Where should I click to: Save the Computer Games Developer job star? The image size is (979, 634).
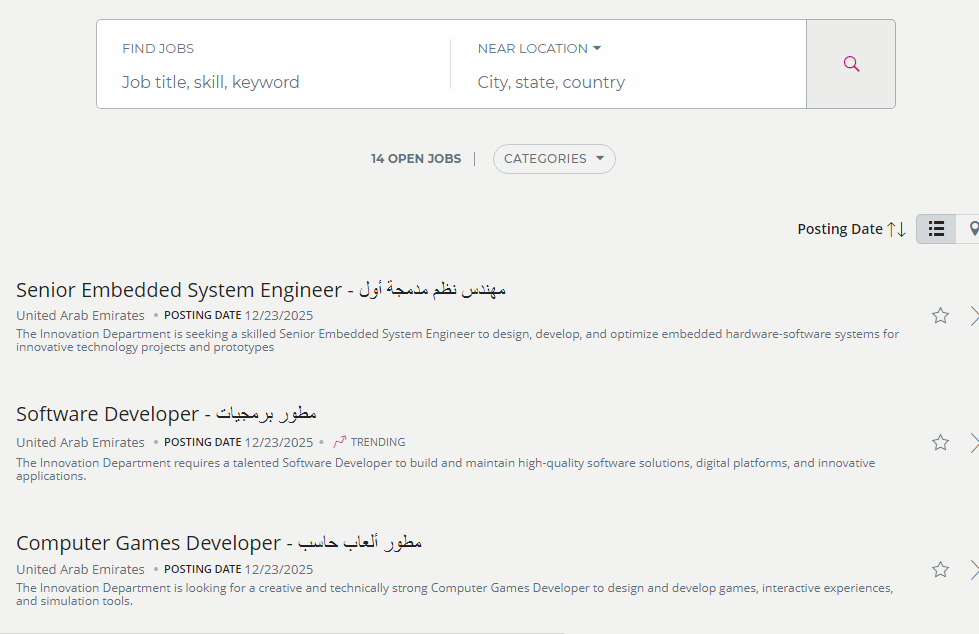[x=940, y=570]
